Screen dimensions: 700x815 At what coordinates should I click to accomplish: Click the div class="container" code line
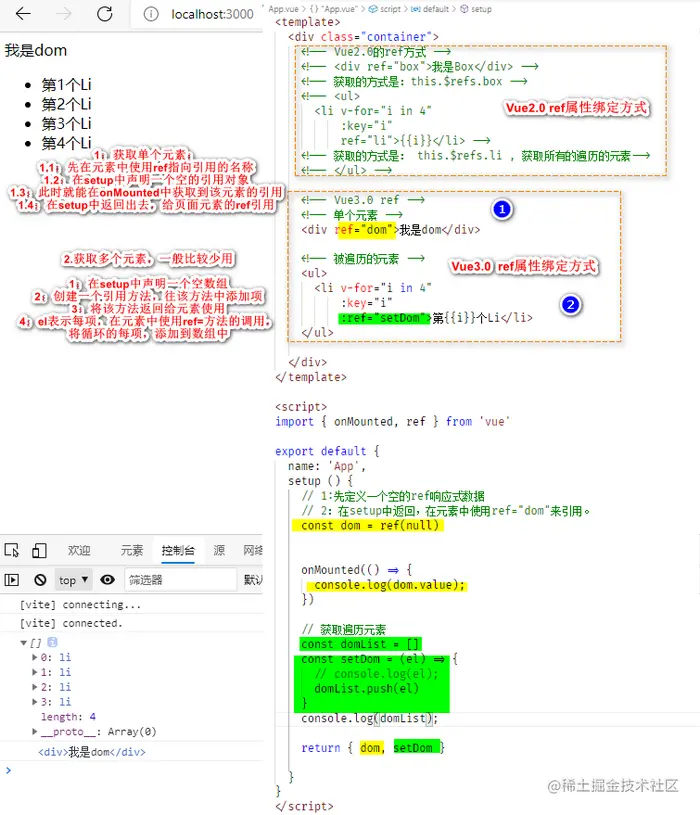tap(363, 37)
